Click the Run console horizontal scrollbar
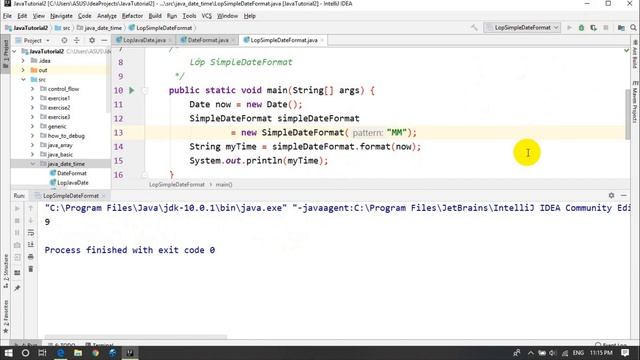Screen dimensions: 640x360 click(136, 337)
